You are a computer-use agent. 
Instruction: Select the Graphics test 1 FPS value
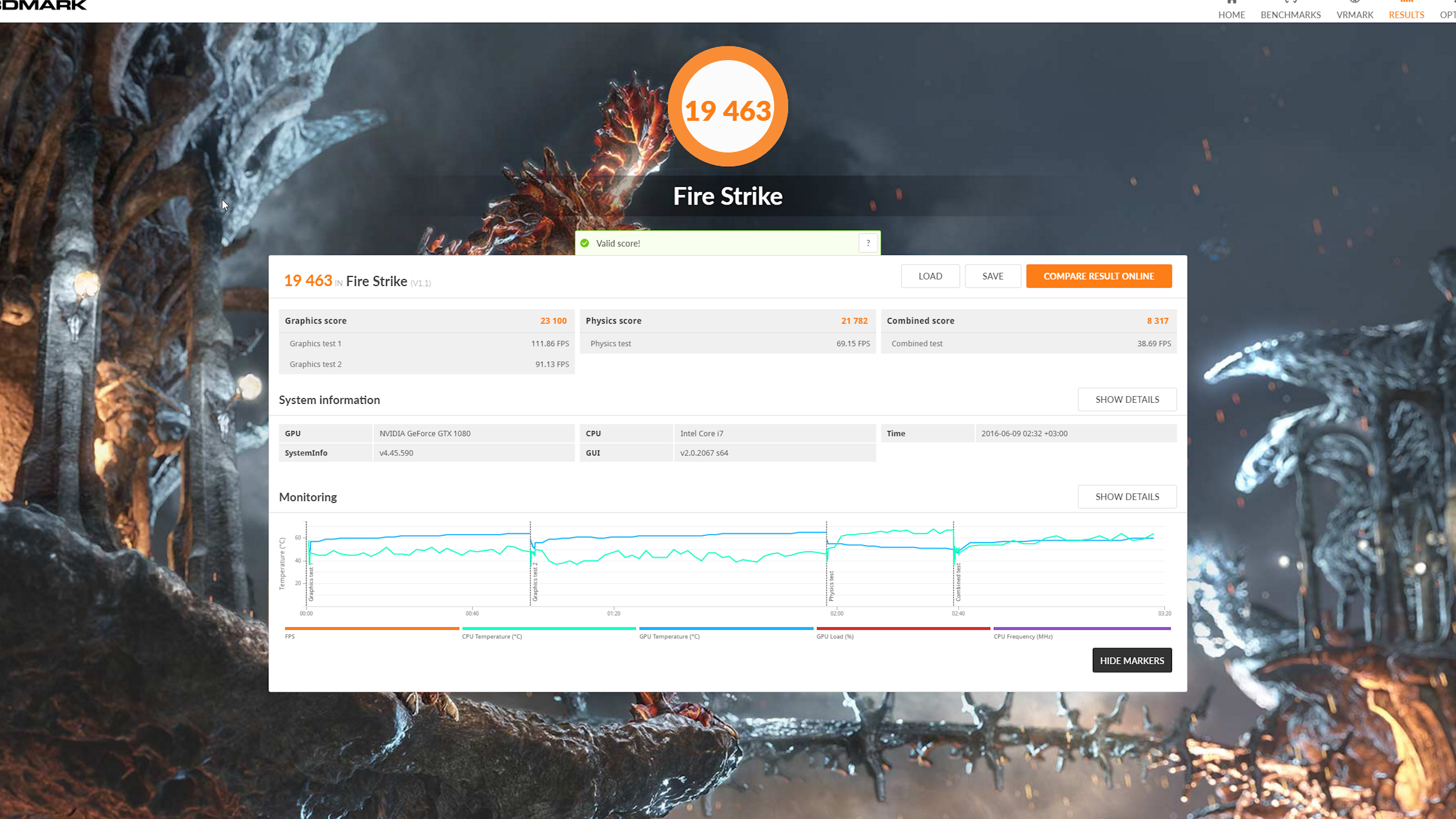tap(549, 343)
